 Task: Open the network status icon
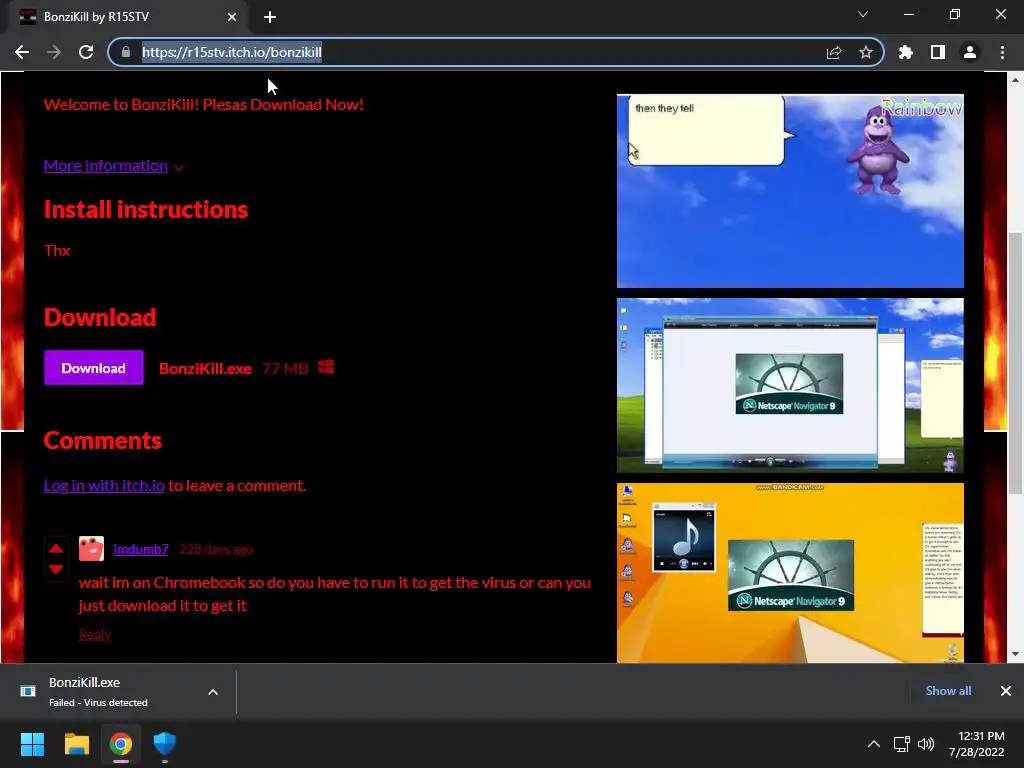pos(902,744)
